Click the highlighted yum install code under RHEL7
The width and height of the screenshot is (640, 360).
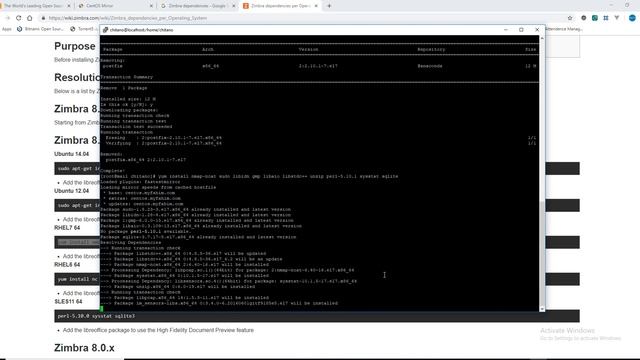pos(78,242)
